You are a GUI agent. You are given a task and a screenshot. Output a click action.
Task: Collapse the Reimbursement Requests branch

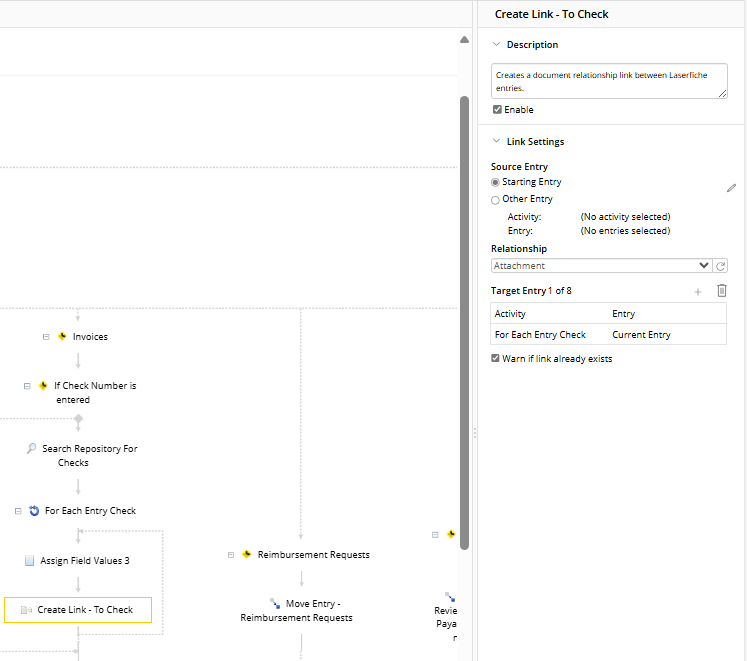click(231, 555)
